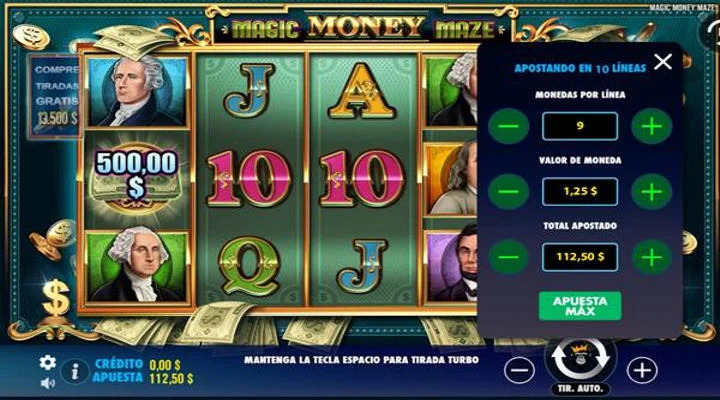Close the bet settings panel
This screenshot has height=400, width=720.
(x=663, y=61)
